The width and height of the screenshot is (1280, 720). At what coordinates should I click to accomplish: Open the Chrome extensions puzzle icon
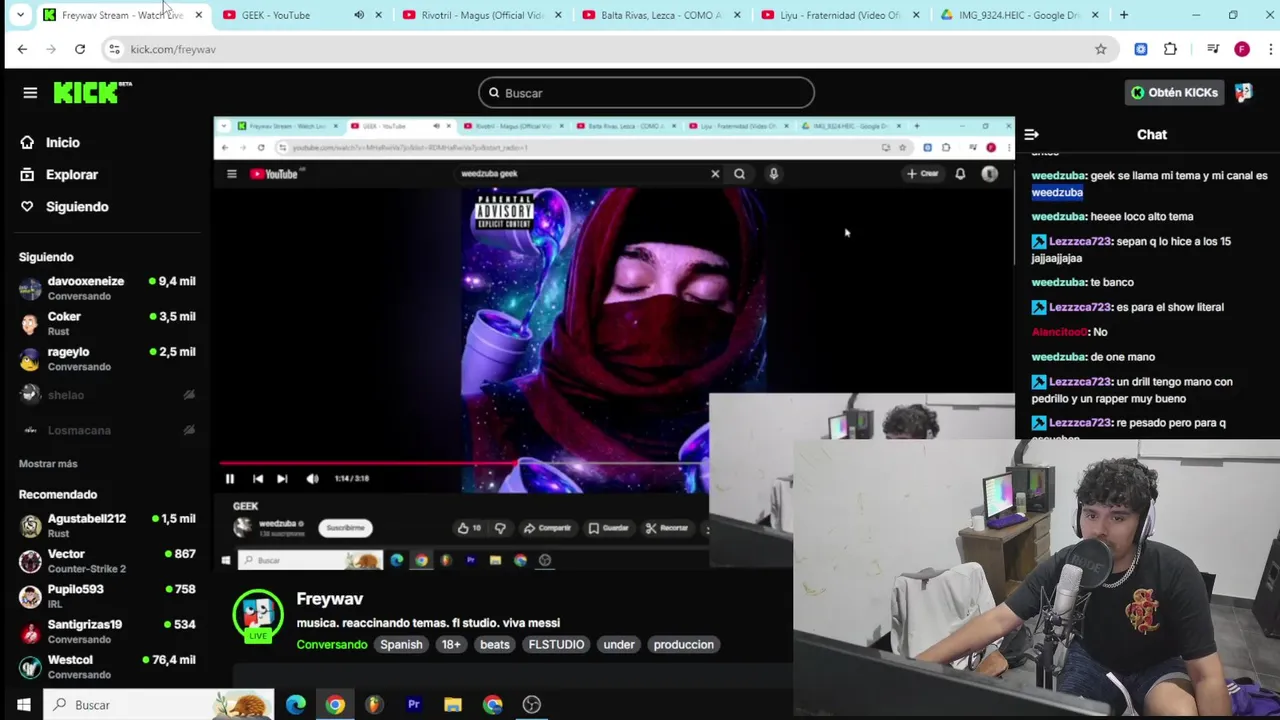click(1170, 49)
